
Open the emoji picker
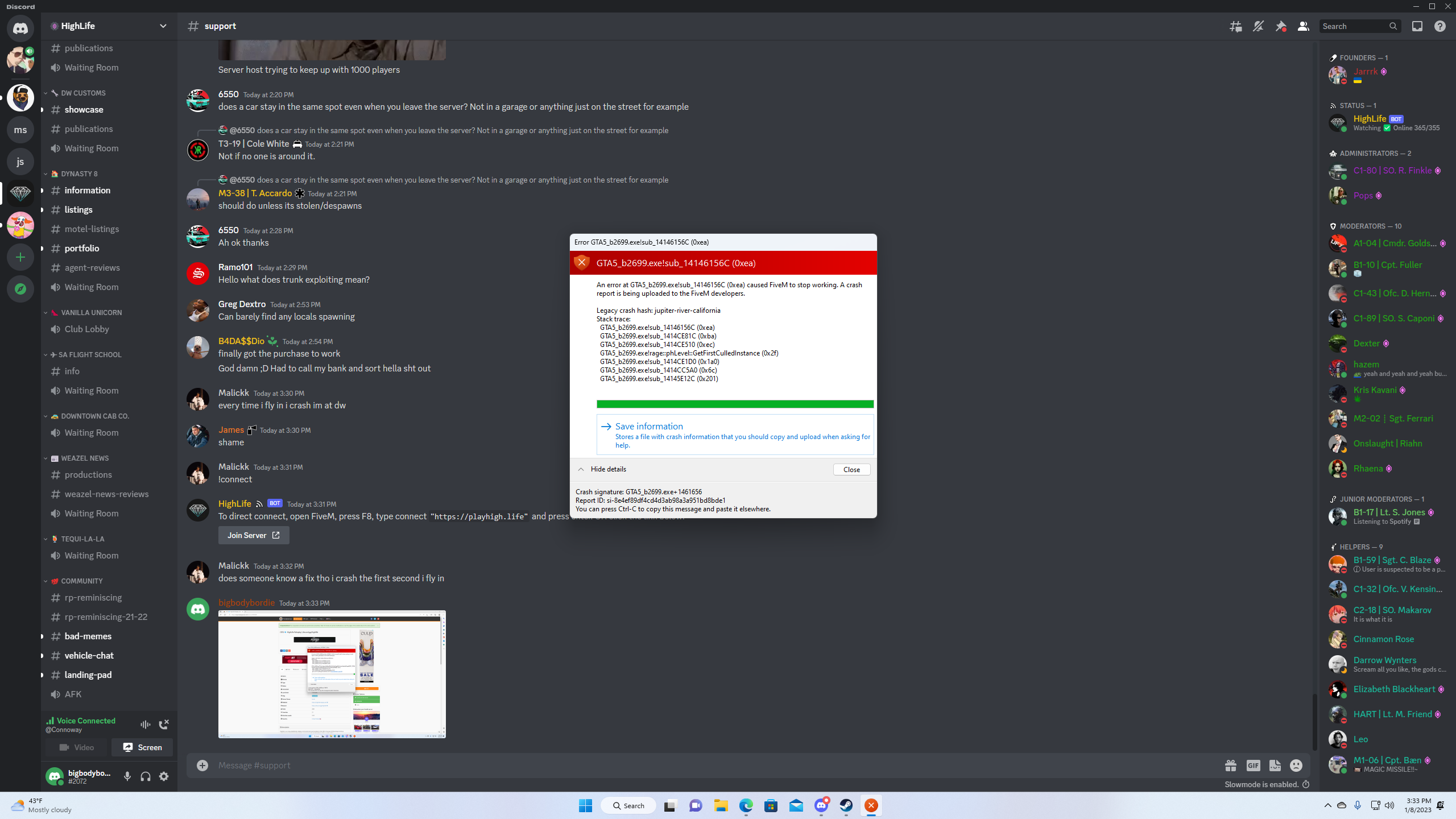point(1296,766)
